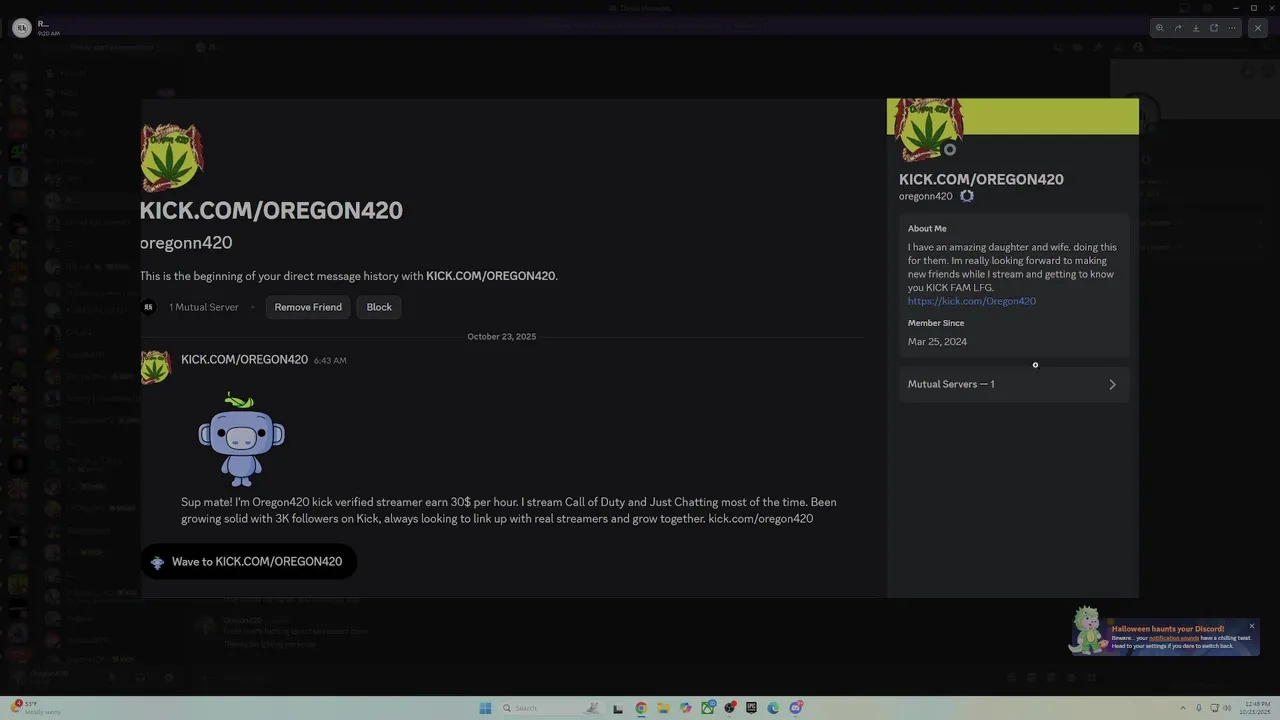Switch to Discord via its taskbar icon
1280x720 pixels.
[796, 708]
